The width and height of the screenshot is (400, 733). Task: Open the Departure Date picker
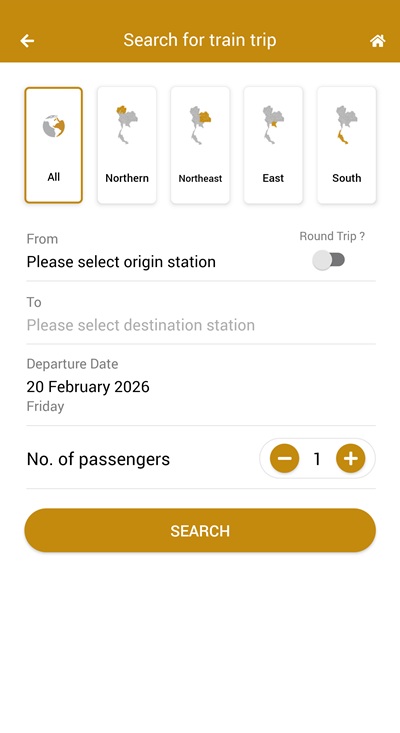tap(201, 385)
